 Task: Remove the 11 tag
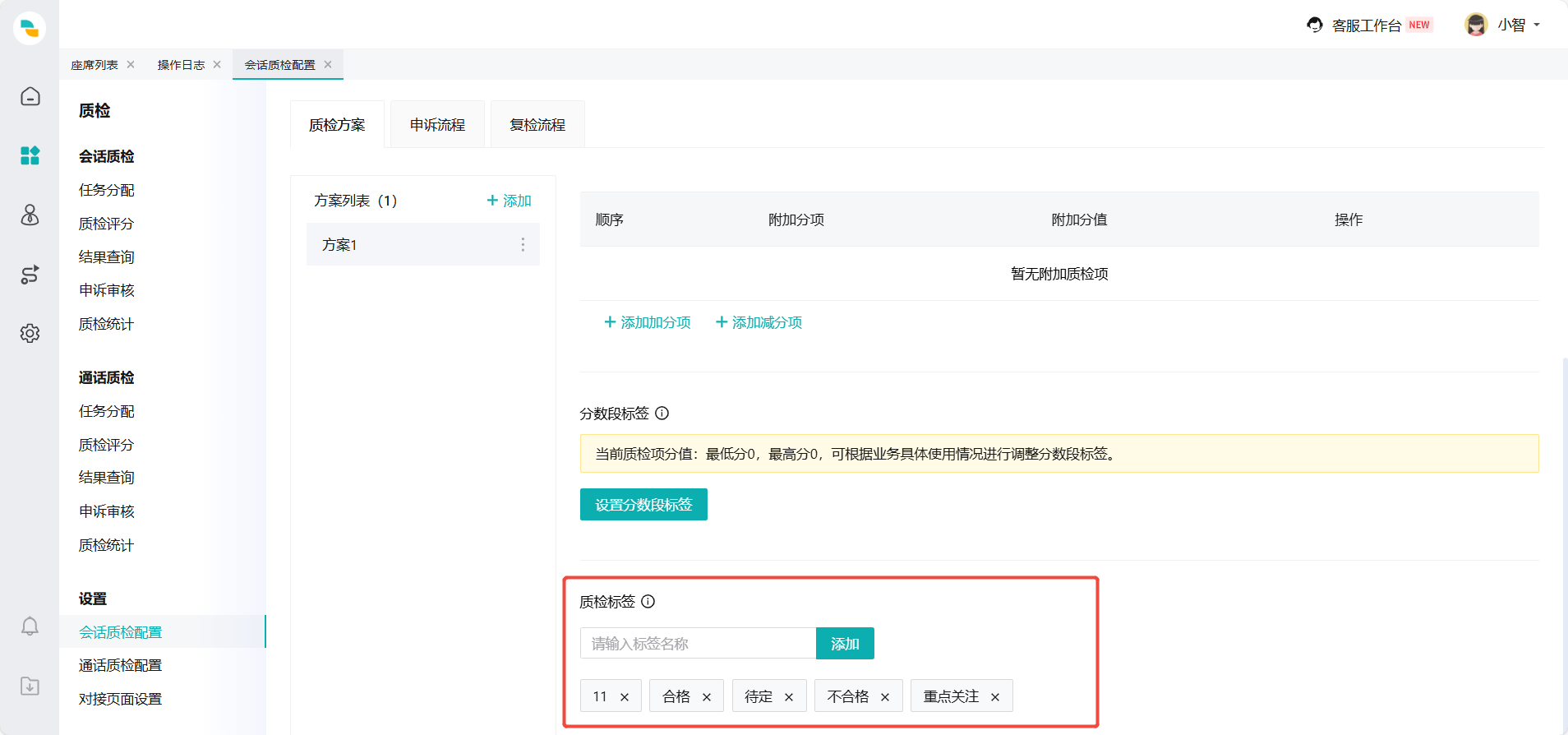[x=625, y=697]
